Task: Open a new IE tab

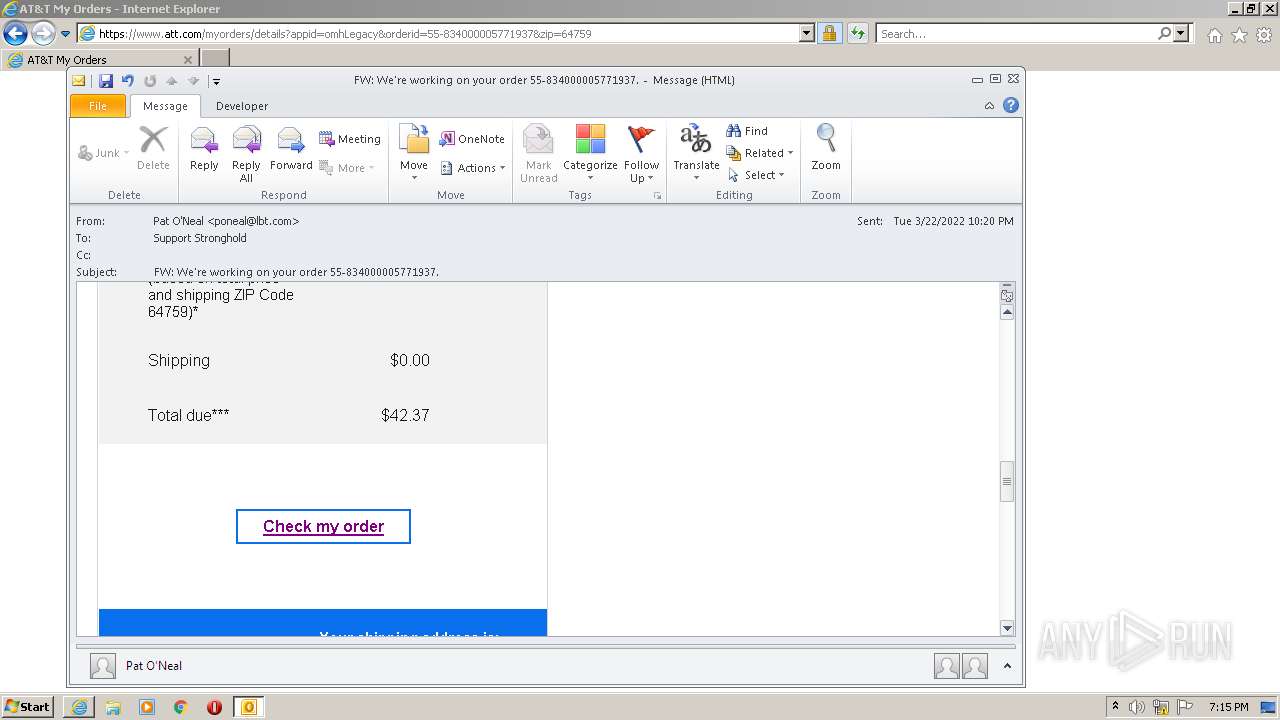Action: [x=215, y=60]
